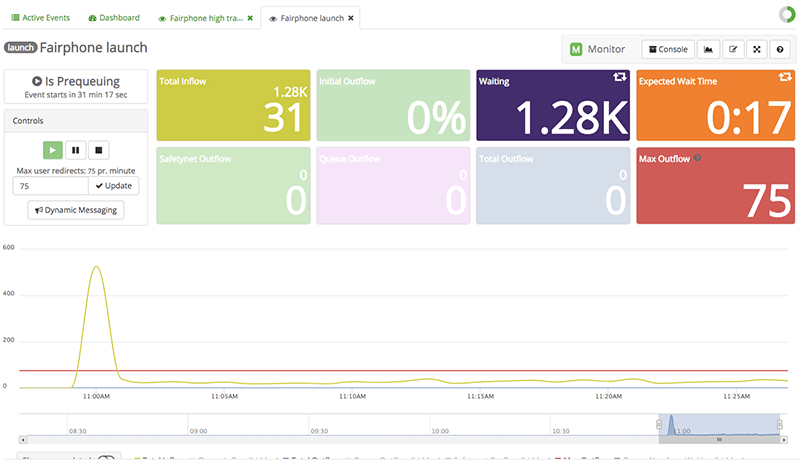This screenshot has height=460, width=800.
Task: Click the Max Outflow info icon
Action: (x=695, y=158)
